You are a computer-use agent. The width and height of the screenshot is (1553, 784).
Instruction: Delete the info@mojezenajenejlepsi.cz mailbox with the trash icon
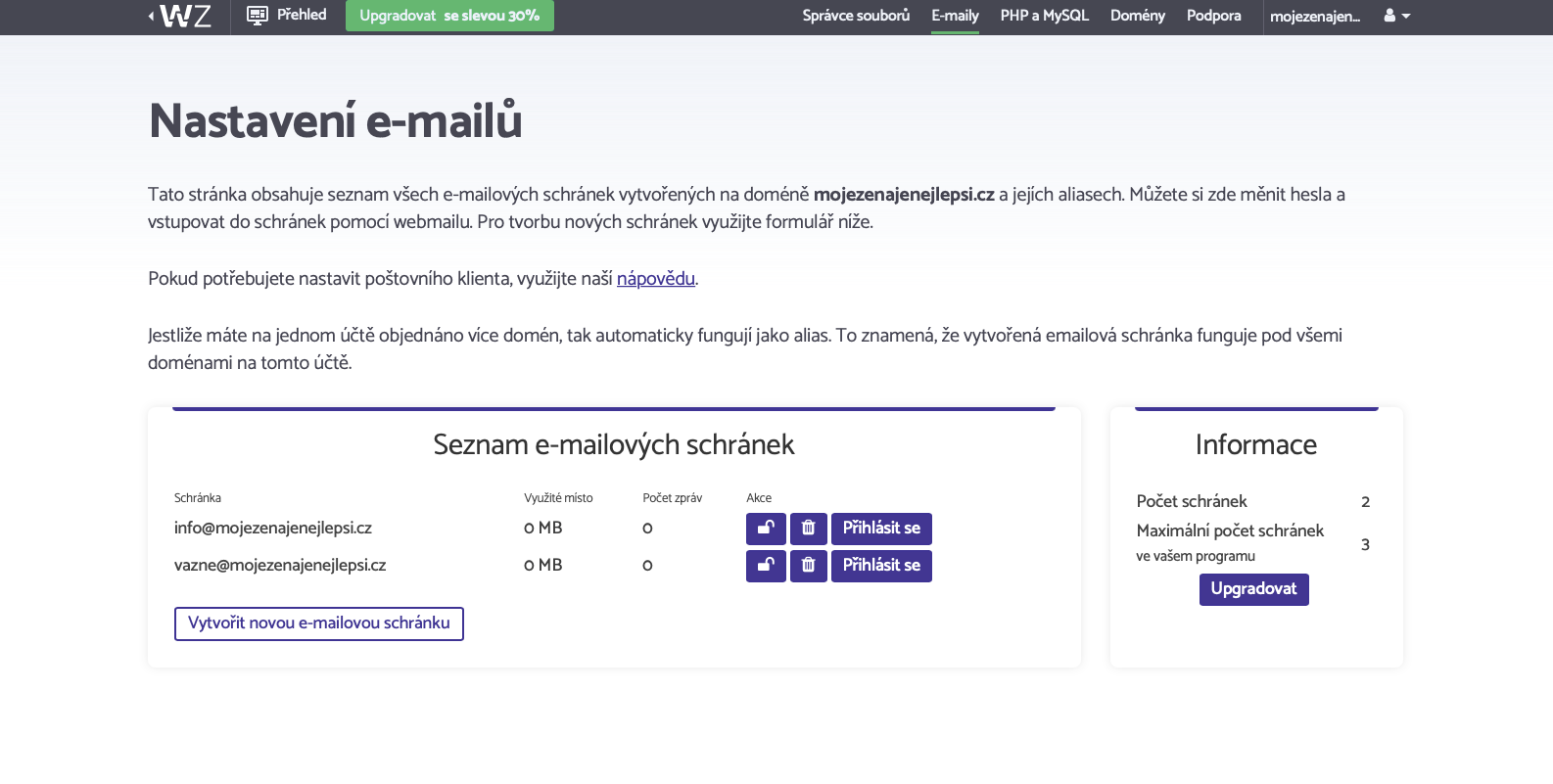809,529
